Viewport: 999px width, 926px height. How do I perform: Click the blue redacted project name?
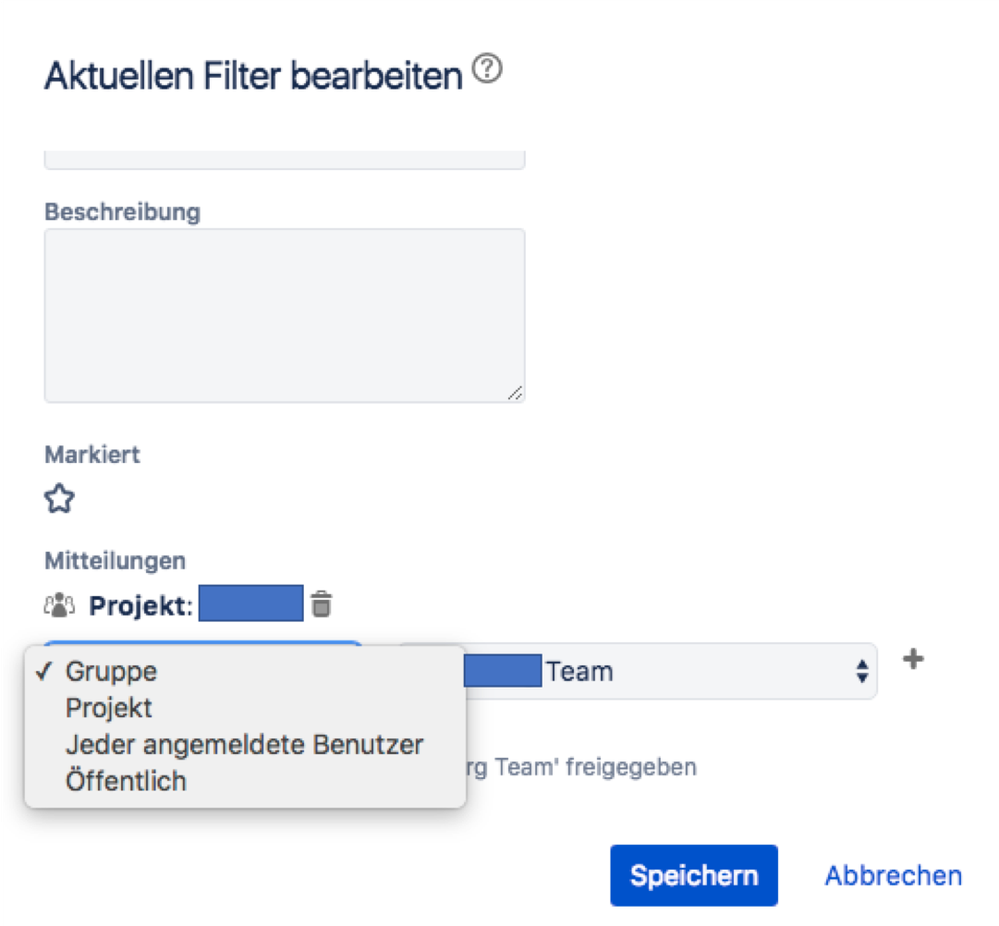coord(250,604)
